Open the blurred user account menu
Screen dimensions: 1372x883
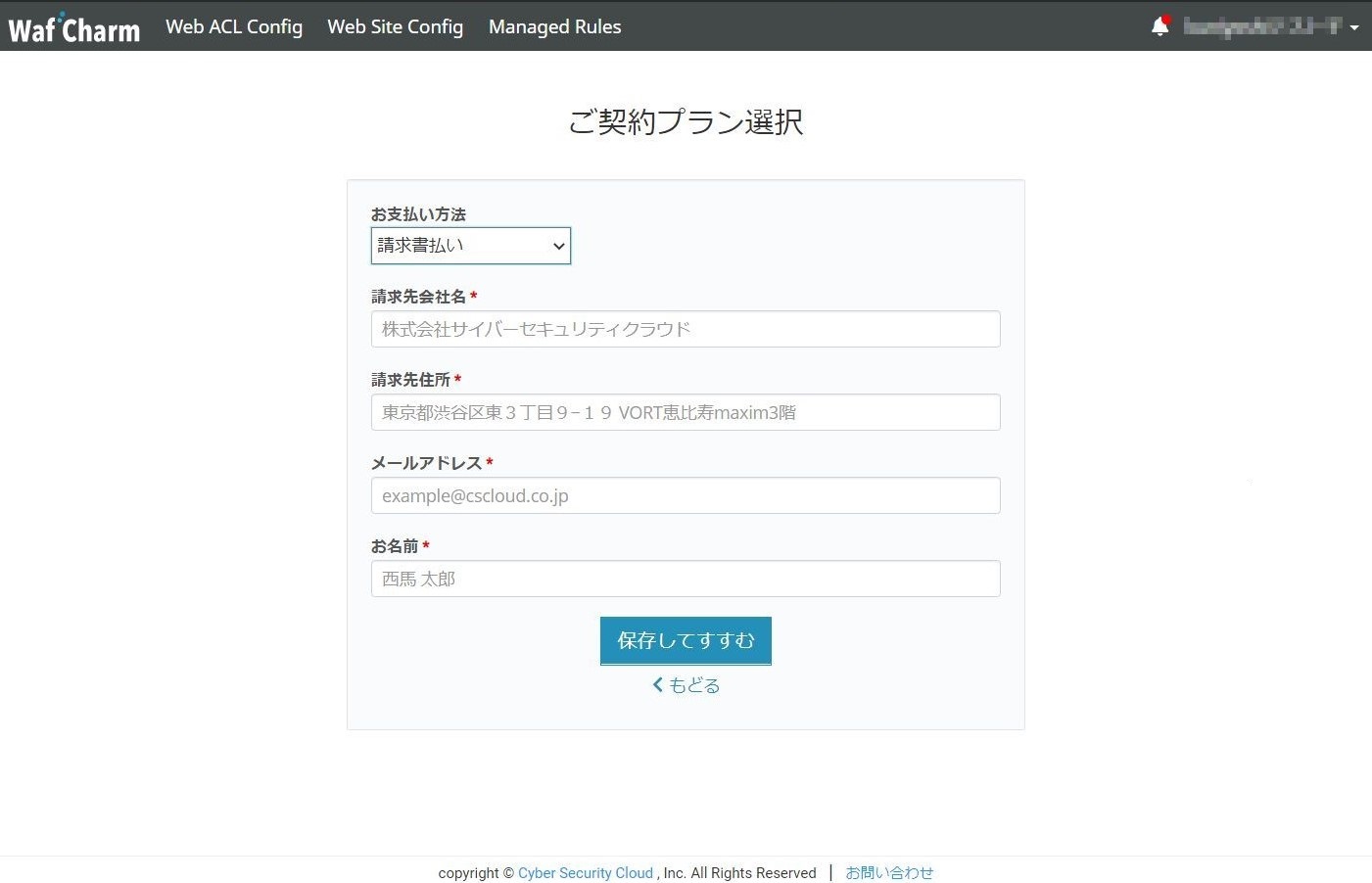click(x=1261, y=26)
